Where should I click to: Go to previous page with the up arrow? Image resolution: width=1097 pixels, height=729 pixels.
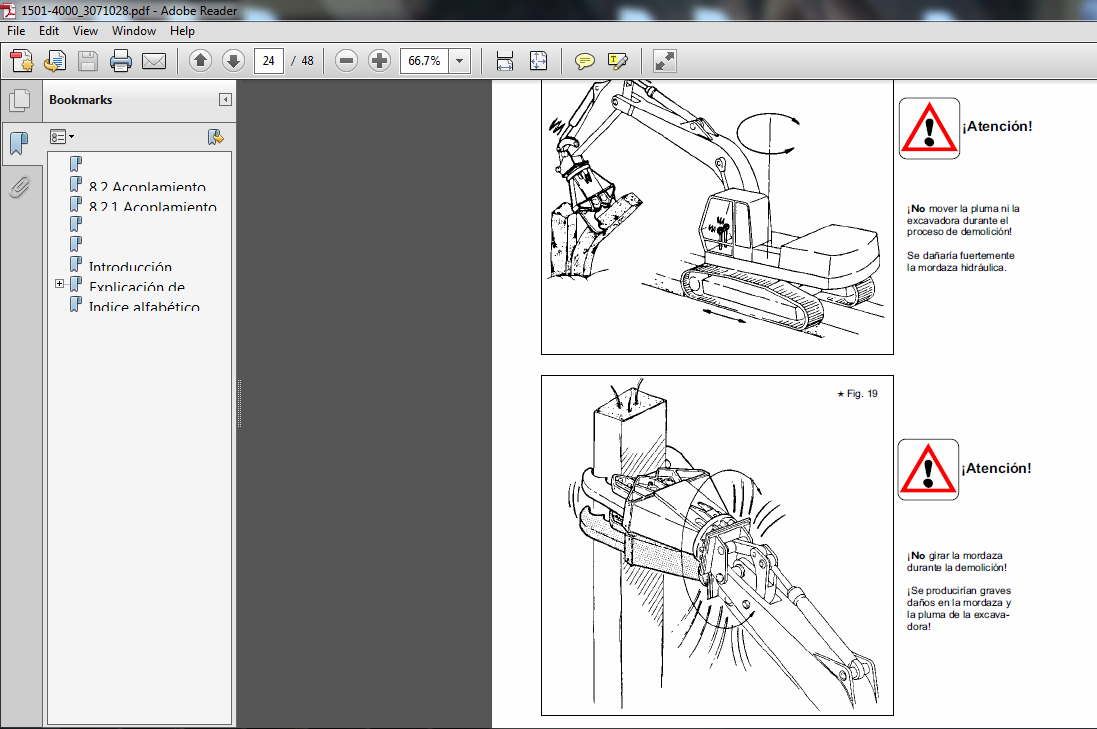coord(200,61)
